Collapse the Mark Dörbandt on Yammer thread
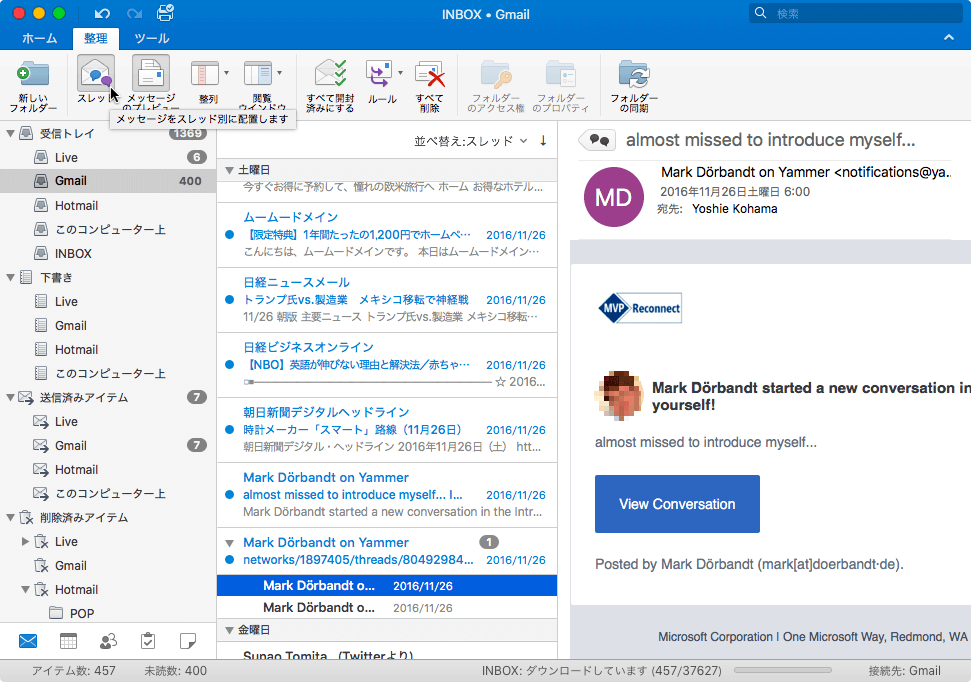The width and height of the screenshot is (971, 682). pyautogui.click(x=229, y=543)
